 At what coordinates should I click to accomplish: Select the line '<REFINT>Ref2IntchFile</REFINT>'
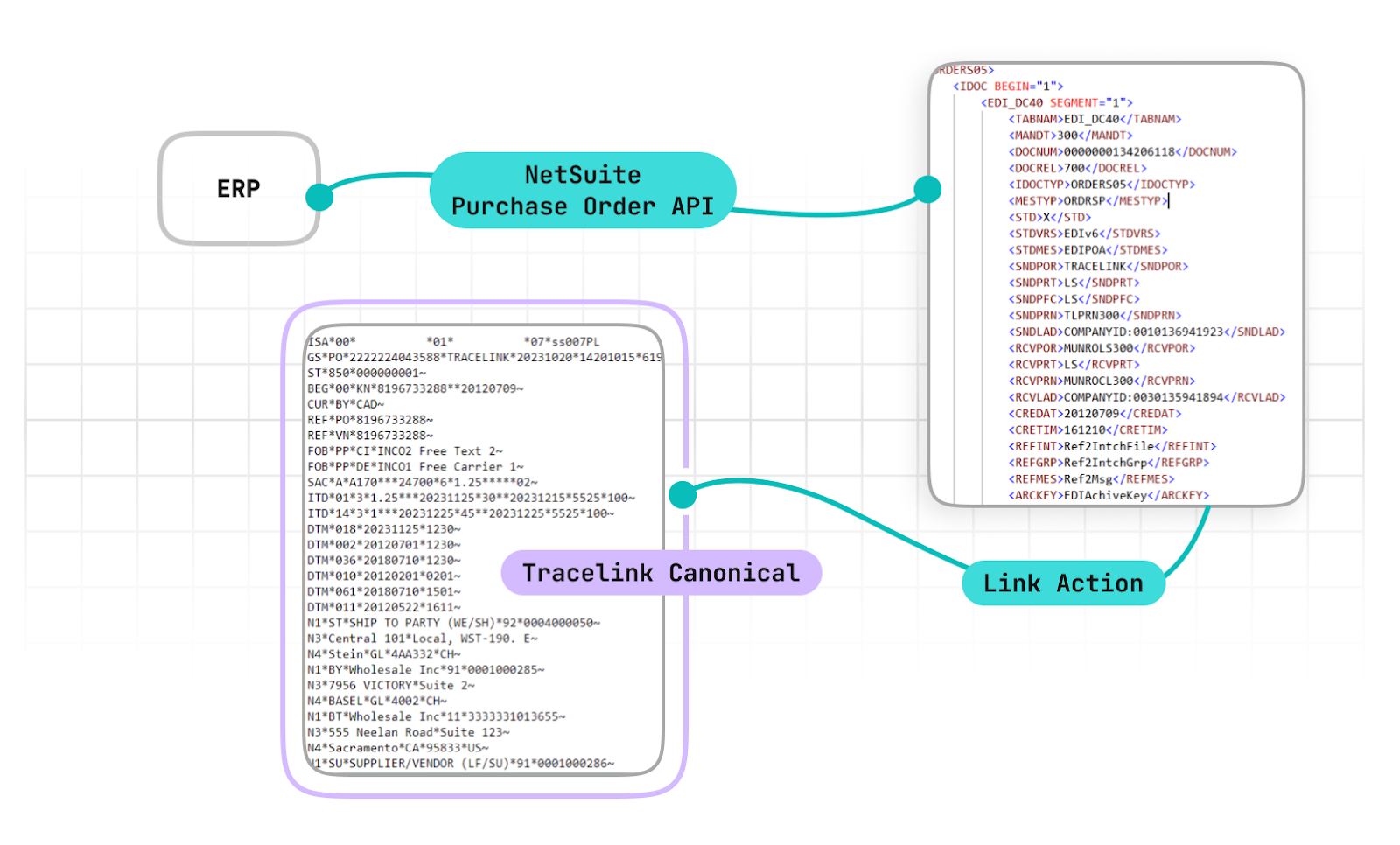1112,446
